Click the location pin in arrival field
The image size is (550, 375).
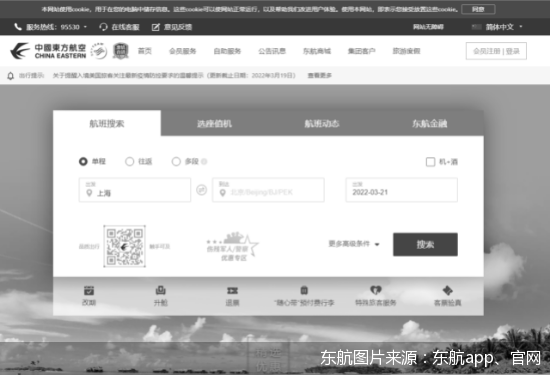222,193
